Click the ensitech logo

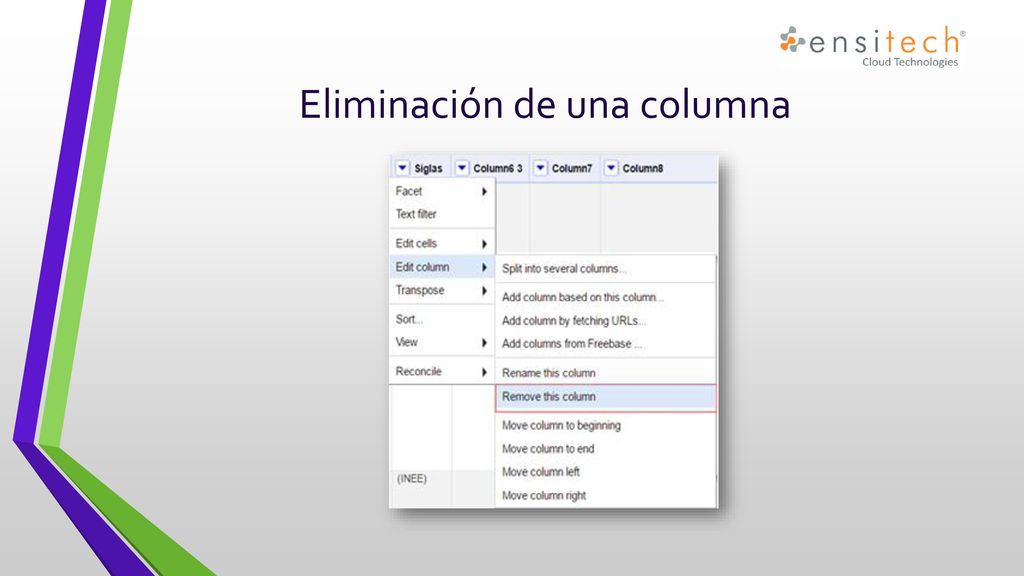coord(872,47)
